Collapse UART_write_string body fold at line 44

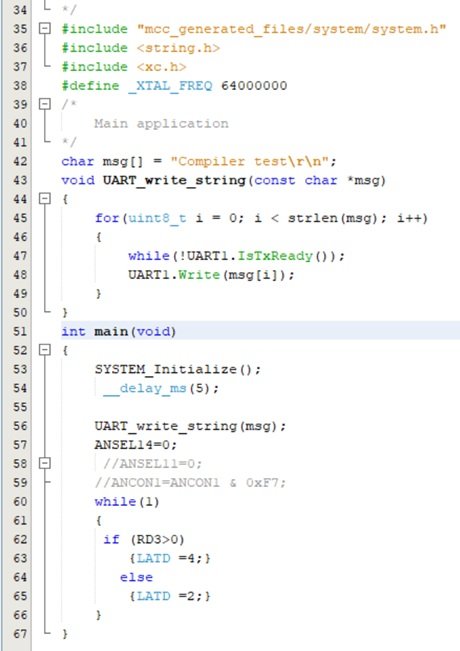click(x=44, y=199)
